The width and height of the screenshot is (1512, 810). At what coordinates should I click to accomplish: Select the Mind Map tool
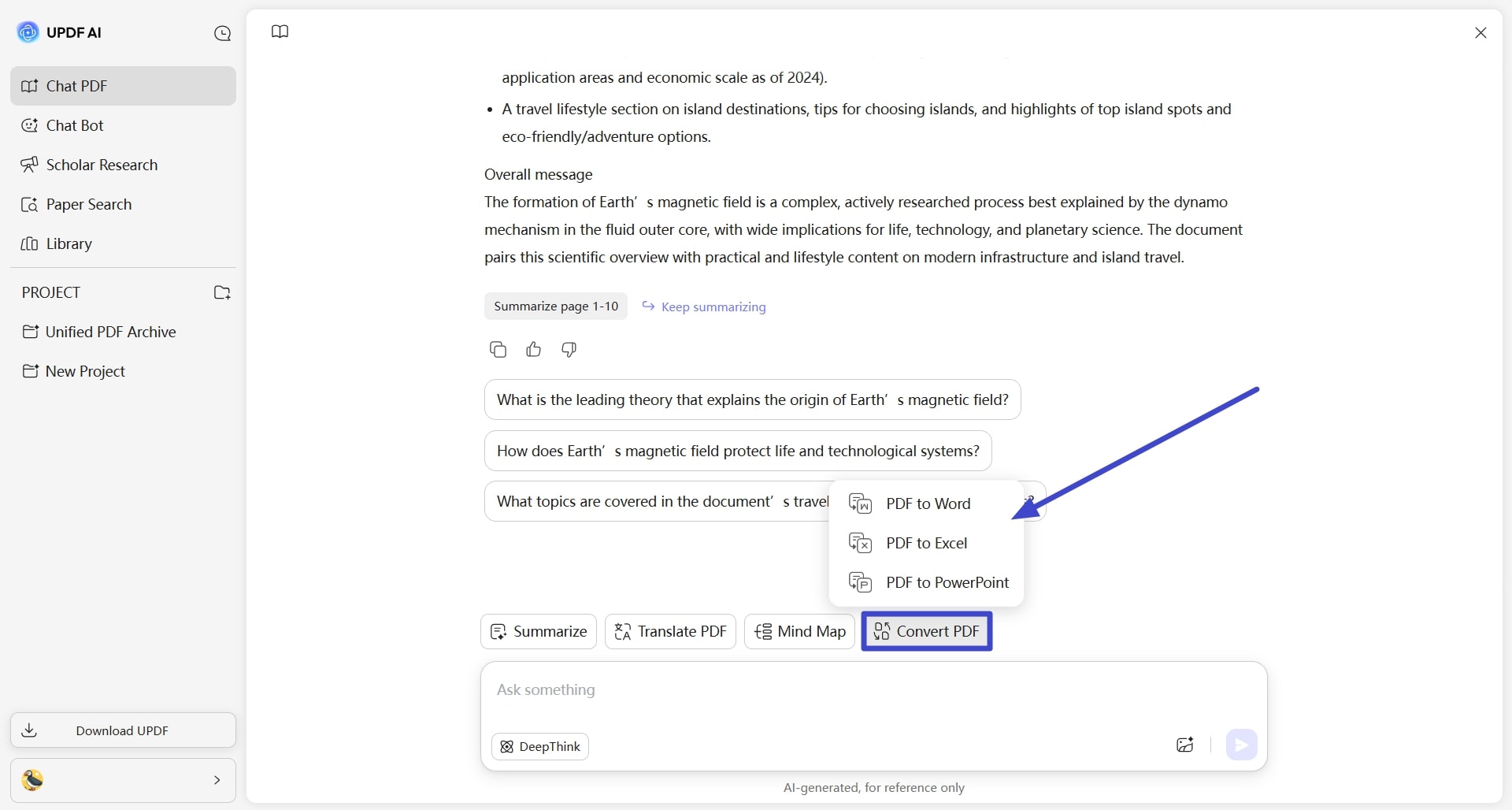799,631
